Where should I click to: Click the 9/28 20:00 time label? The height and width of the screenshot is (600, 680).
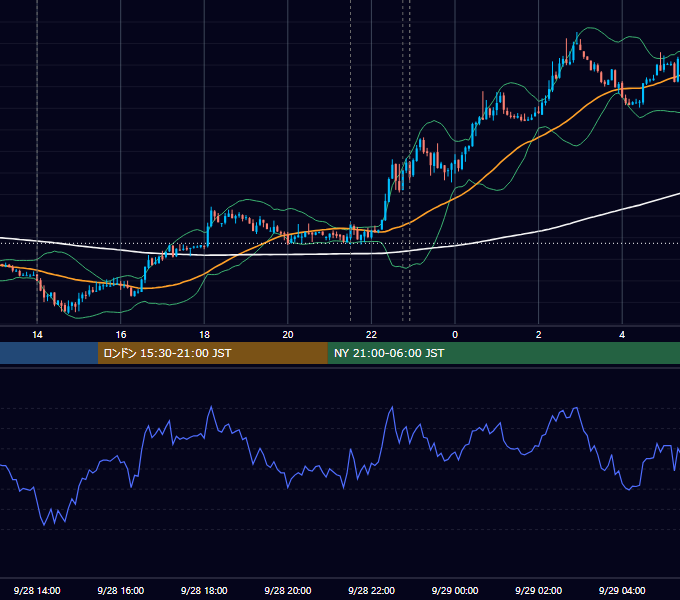(x=288, y=590)
